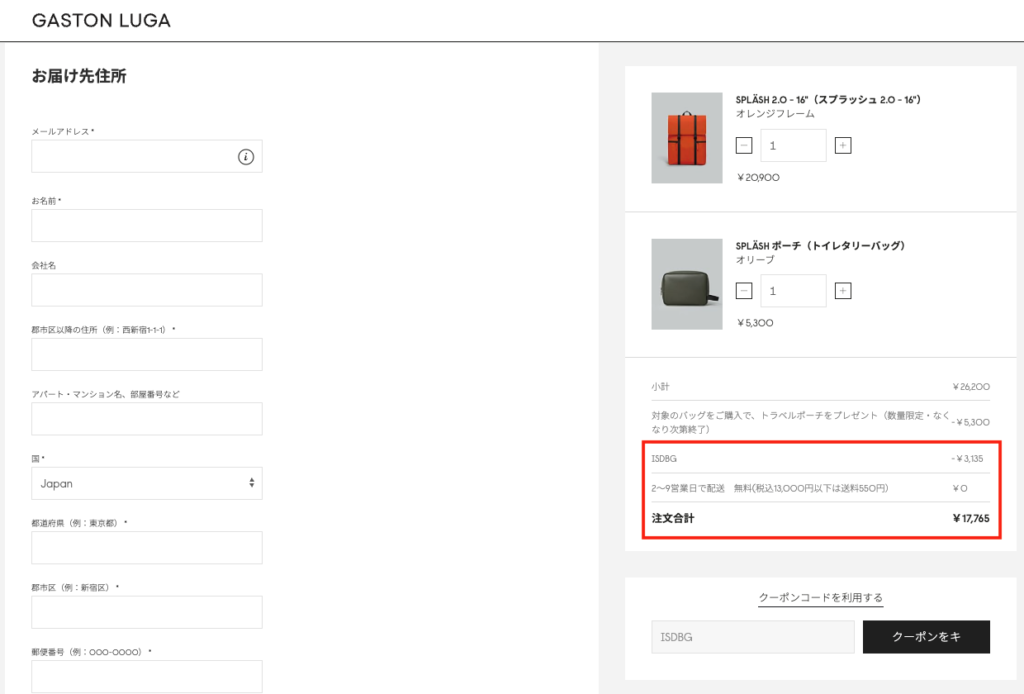
Task: Decrease quantity of orange SPLÄSH backpack
Action: pos(743,145)
